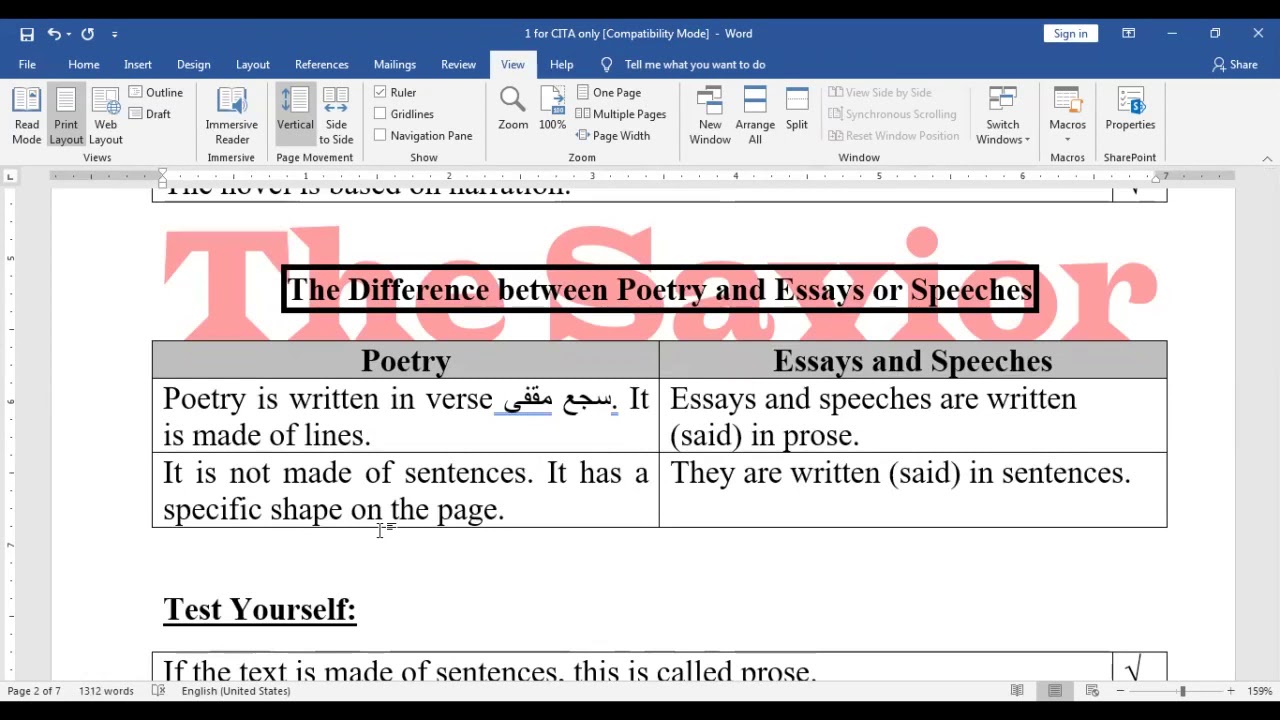Switch to Web Layout view
The width and height of the screenshot is (1280, 720).
pos(105,116)
